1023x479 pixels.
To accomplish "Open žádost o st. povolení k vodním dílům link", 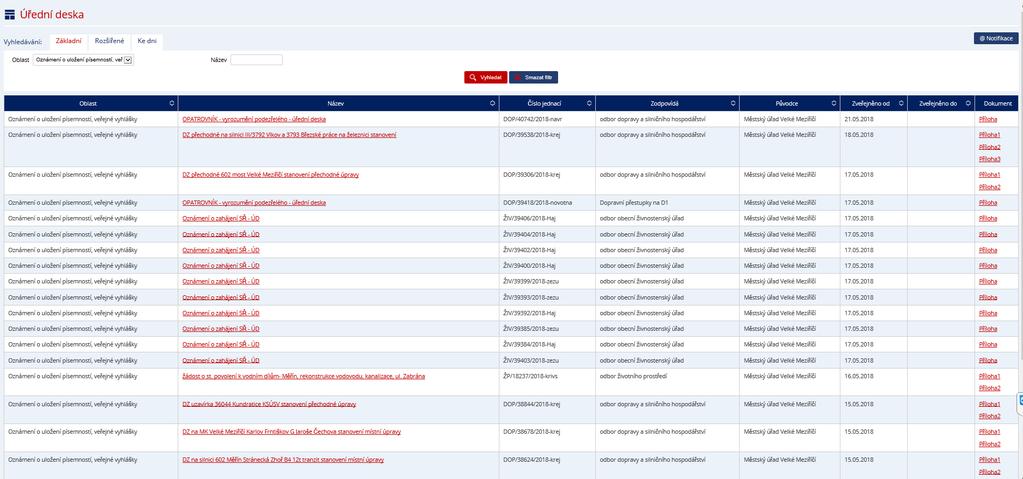I will pos(303,377).
